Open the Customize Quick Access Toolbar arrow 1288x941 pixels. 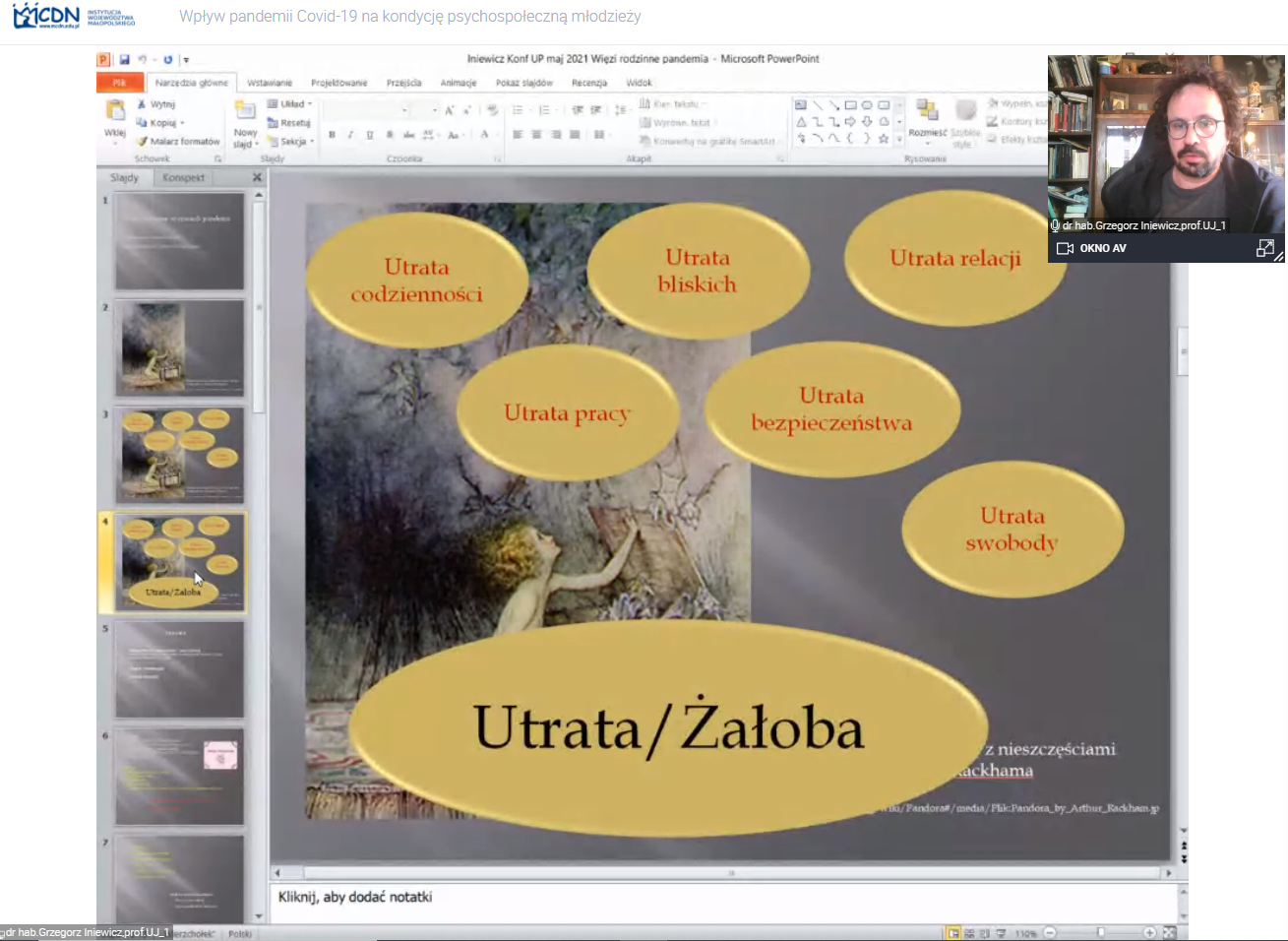(186, 60)
